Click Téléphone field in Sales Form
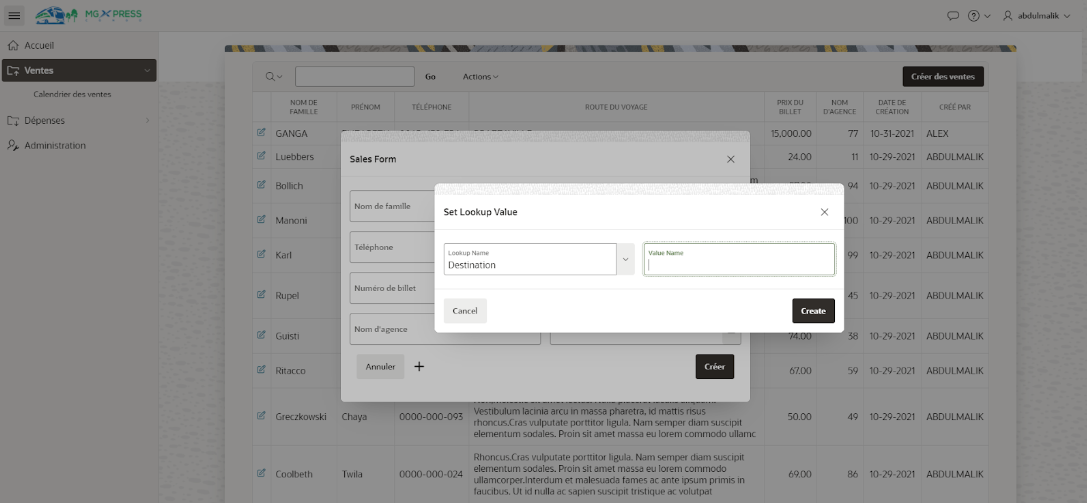 click(x=392, y=247)
